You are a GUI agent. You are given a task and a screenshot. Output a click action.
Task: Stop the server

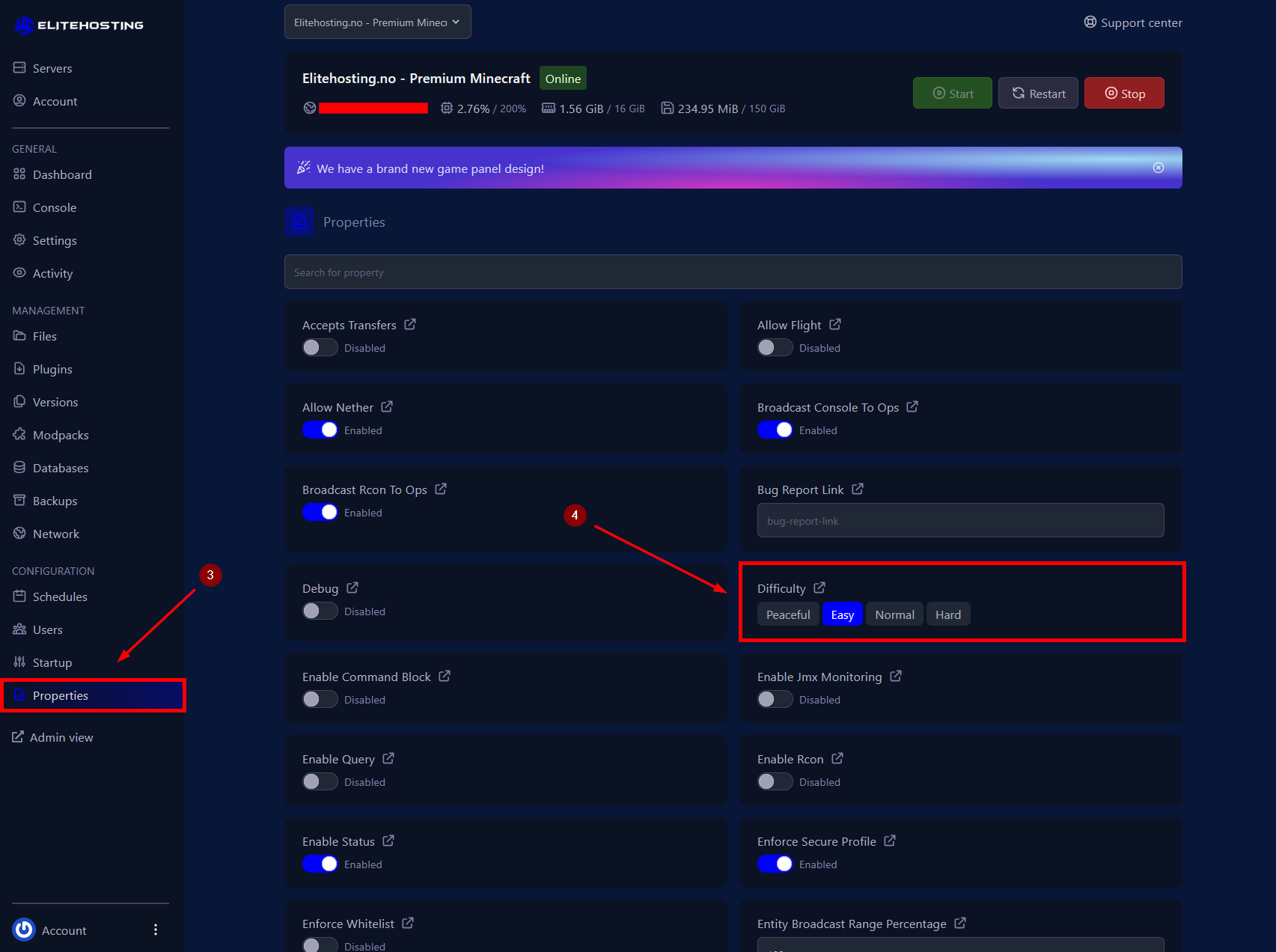1124,93
